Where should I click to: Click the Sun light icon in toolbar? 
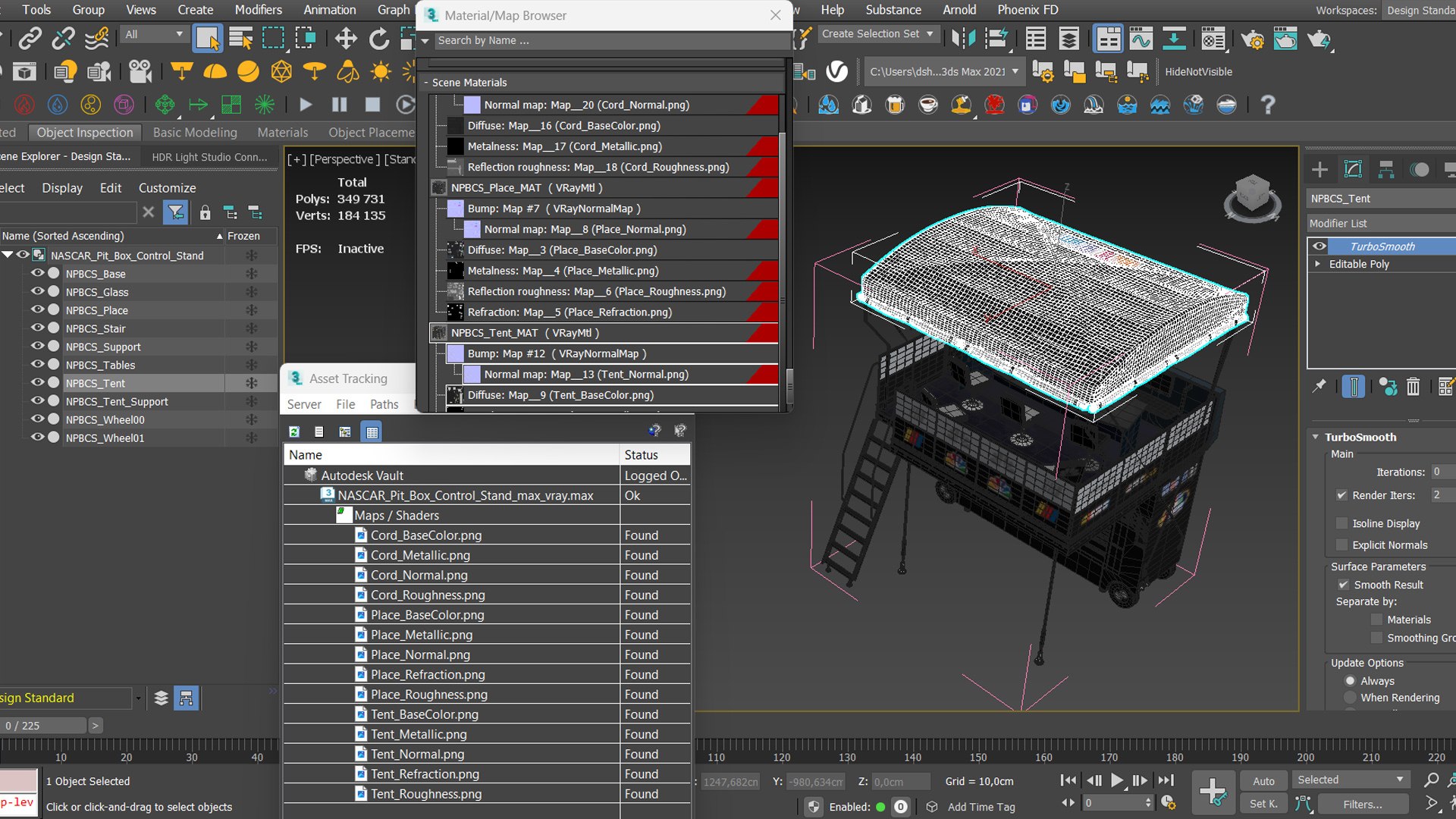coord(380,71)
